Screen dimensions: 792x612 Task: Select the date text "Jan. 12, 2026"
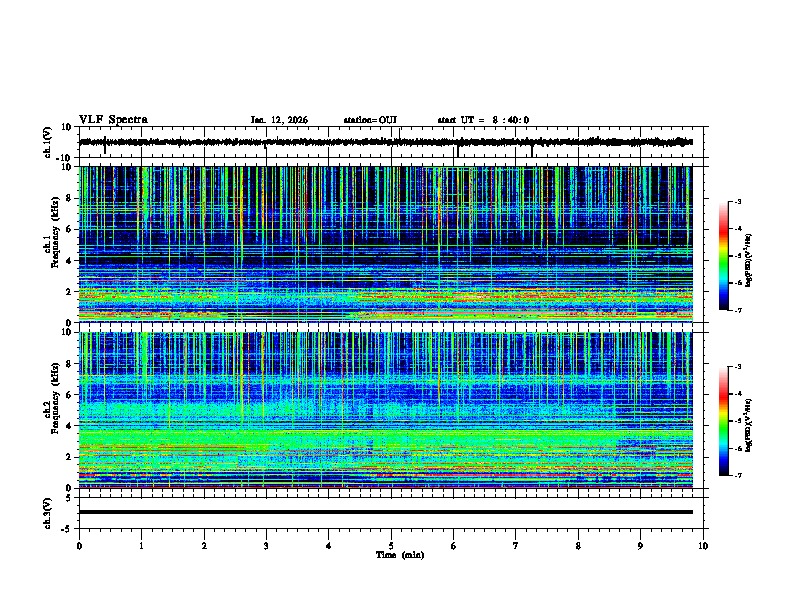click(279, 120)
